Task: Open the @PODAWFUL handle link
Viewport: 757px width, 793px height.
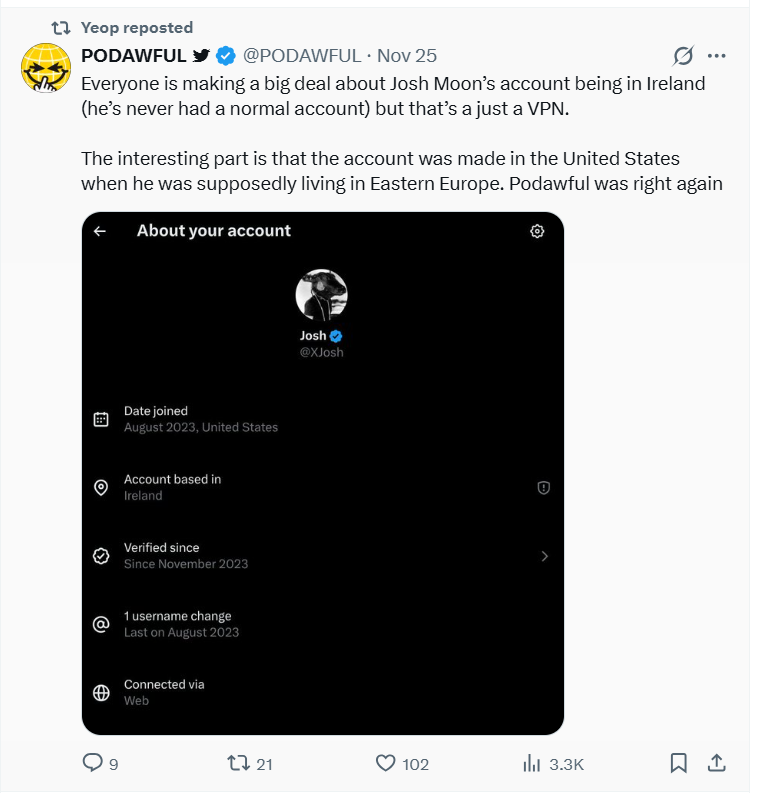Action: [300, 56]
